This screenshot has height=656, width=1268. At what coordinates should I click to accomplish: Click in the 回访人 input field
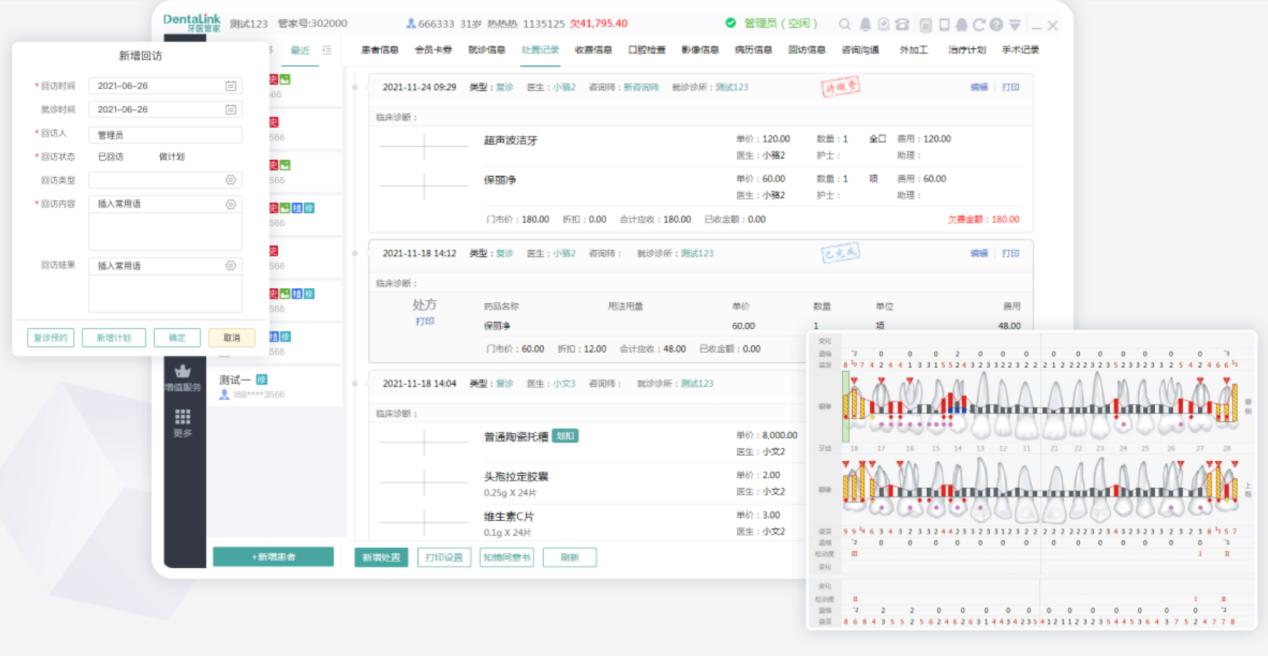point(165,134)
